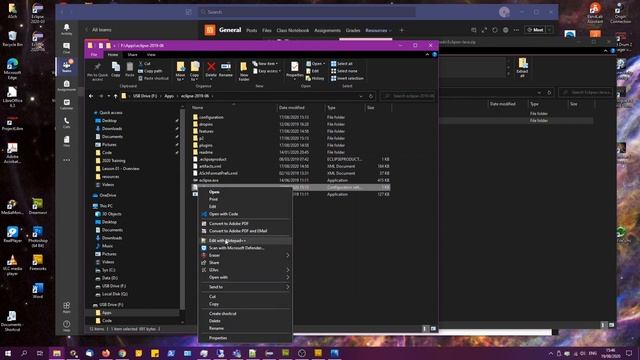
Task: Click the ribbon Paste icon
Action: coord(129,69)
